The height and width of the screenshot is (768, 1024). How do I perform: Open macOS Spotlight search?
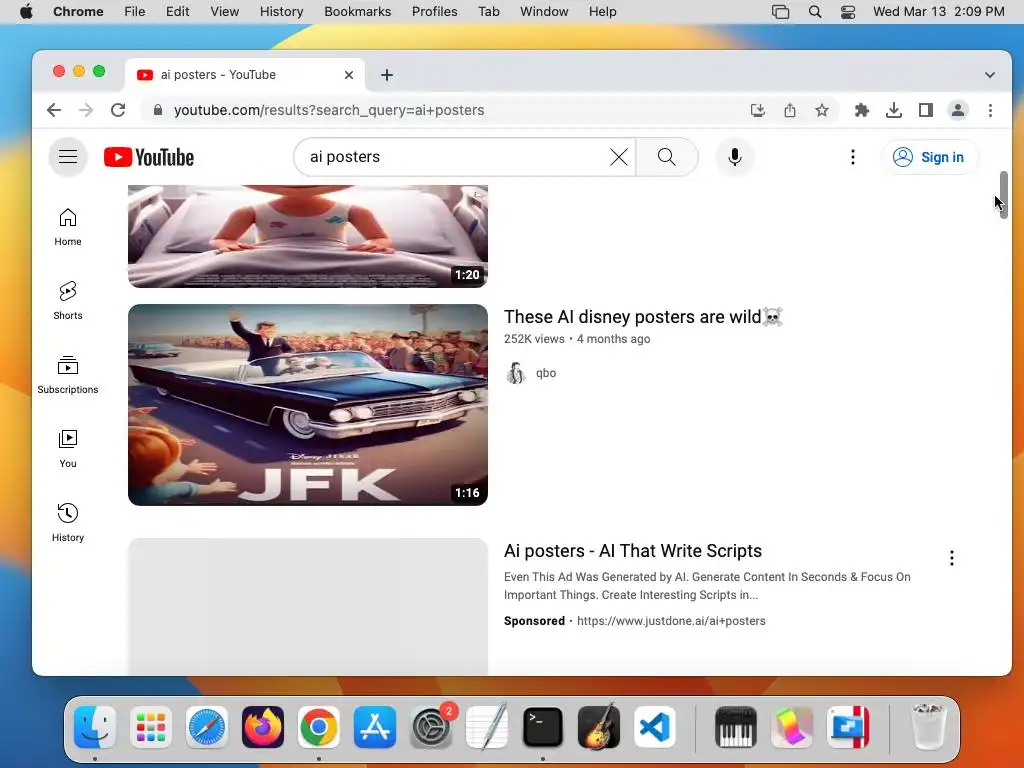point(814,12)
